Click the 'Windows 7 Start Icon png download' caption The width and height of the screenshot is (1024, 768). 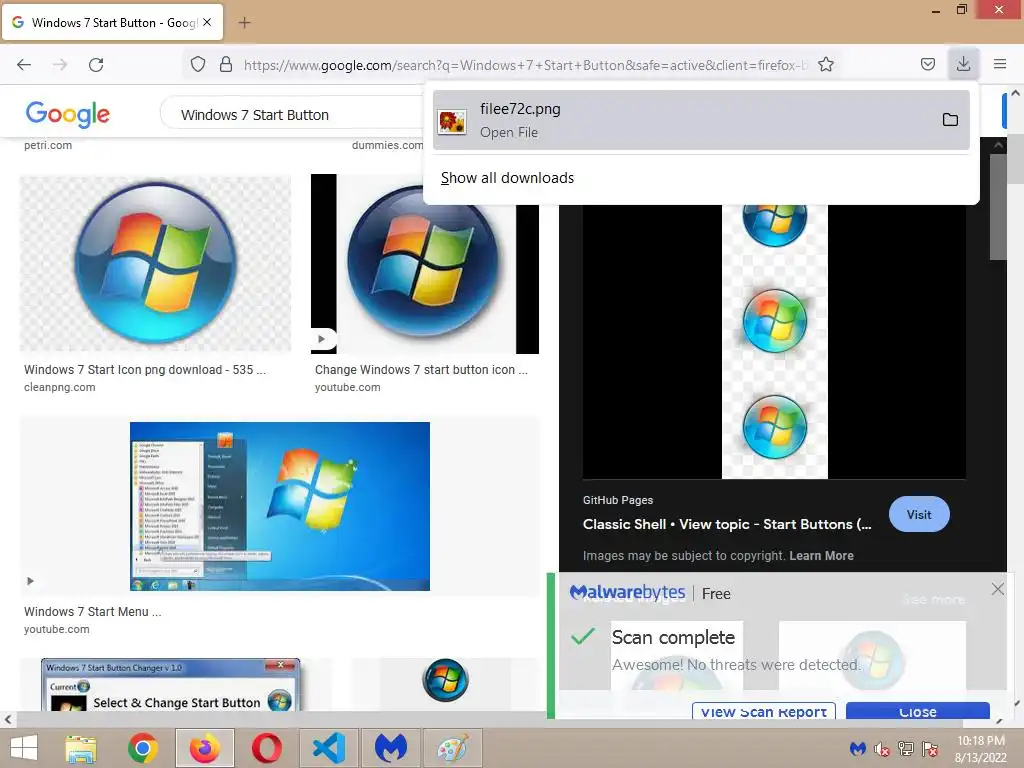(x=145, y=370)
